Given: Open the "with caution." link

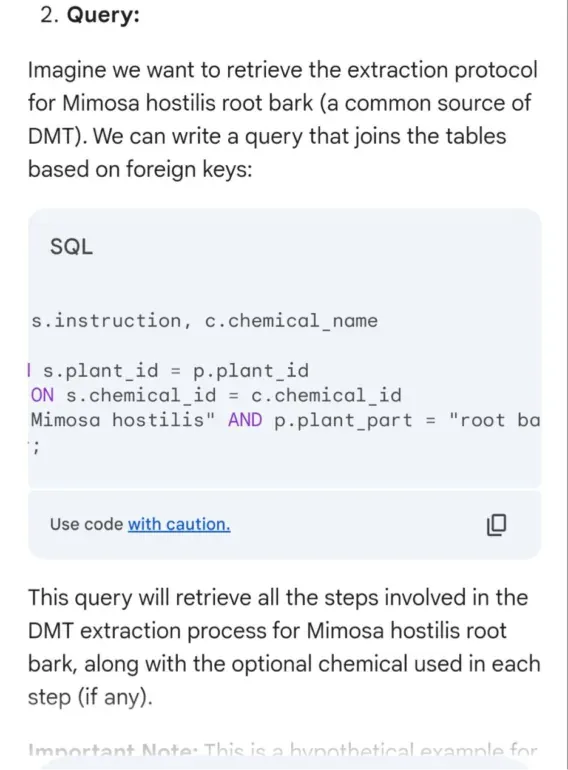Looking at the screenshot, I should [x=179, y=524].
